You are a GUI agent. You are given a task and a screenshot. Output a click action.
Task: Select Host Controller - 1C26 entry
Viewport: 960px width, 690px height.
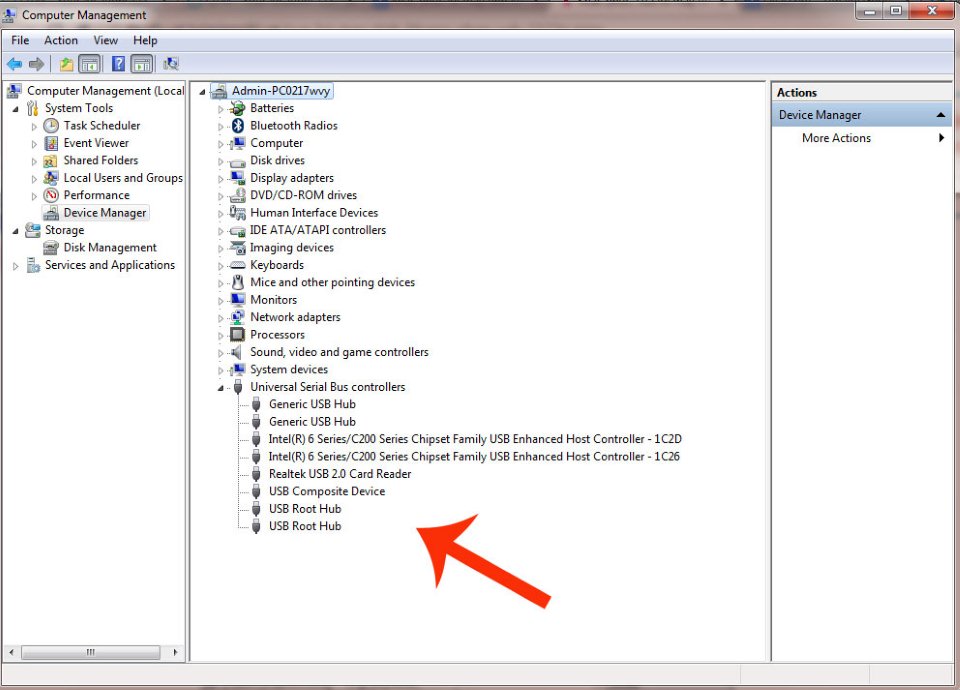pos(474,457)
